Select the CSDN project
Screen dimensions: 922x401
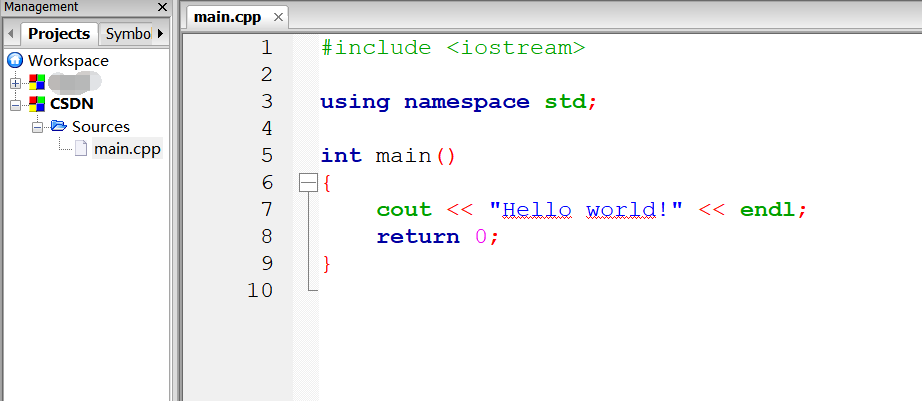72,103
